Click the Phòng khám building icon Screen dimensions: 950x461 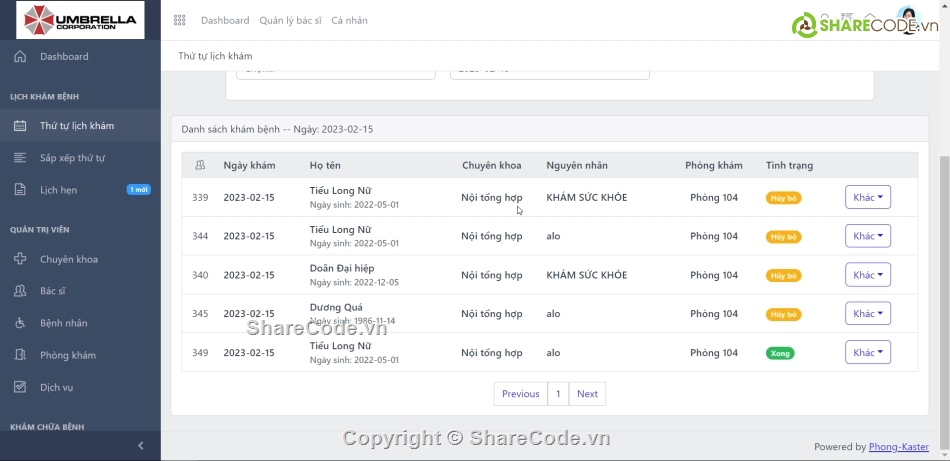coord(20,355)
